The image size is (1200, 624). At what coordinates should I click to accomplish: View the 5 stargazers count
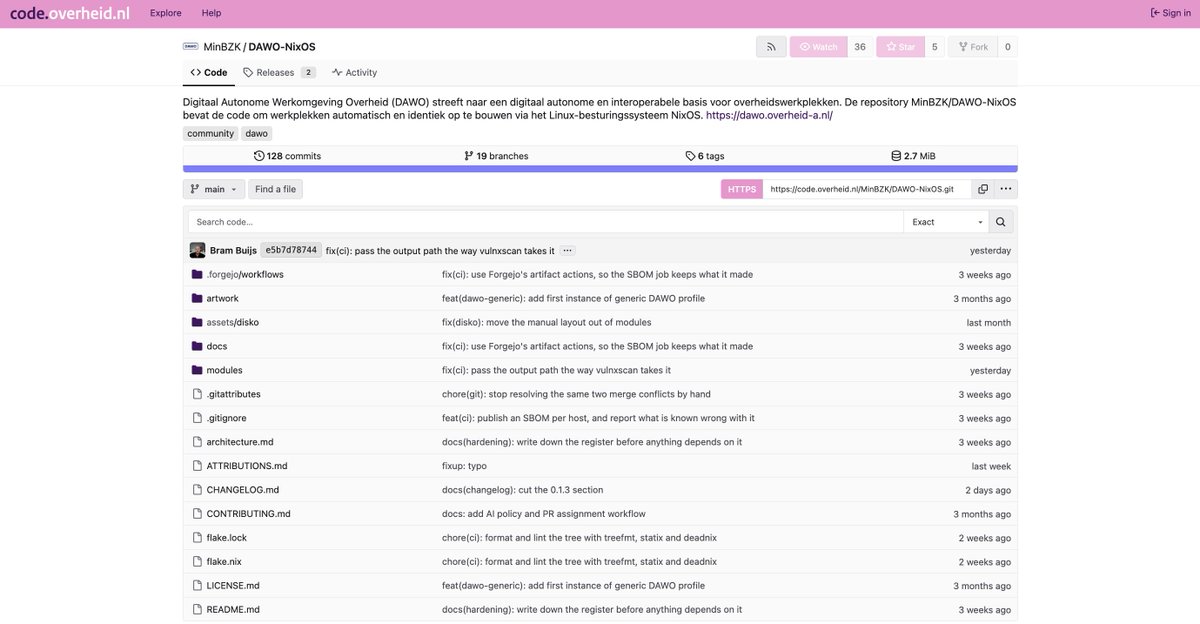point(935,47)
